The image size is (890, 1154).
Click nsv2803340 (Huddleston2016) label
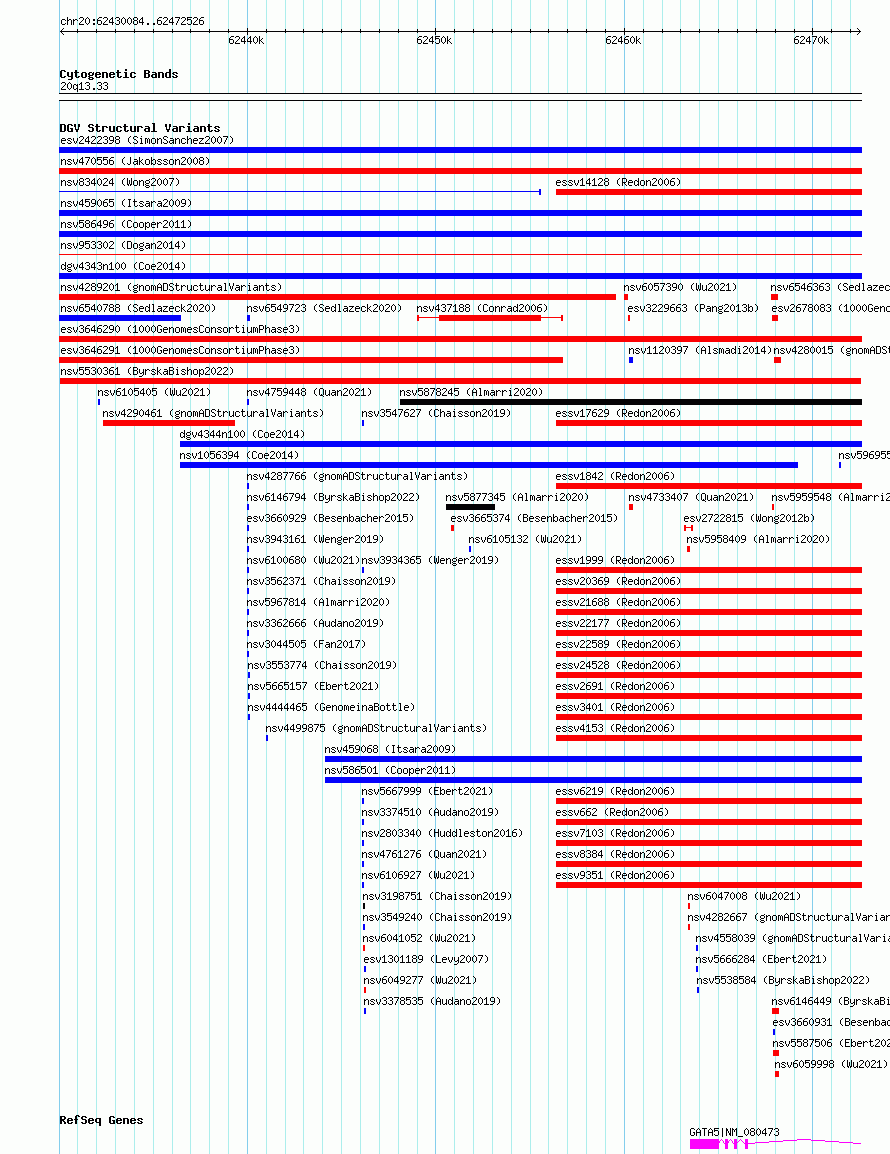tap(442, 833)
